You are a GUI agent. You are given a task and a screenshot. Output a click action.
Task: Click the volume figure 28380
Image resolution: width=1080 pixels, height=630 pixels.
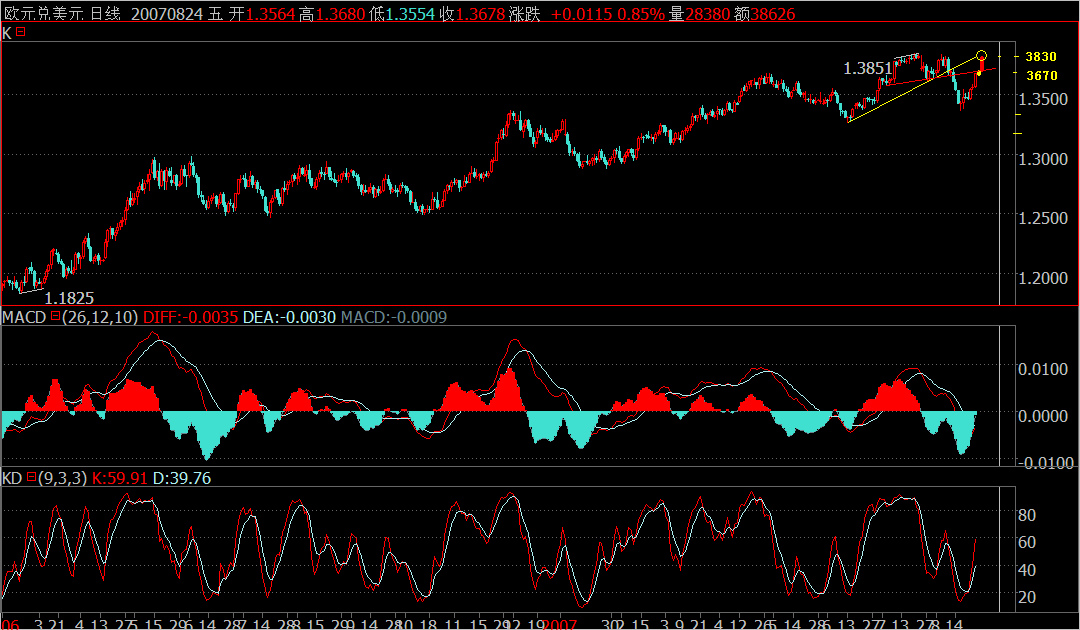[707, 14]
